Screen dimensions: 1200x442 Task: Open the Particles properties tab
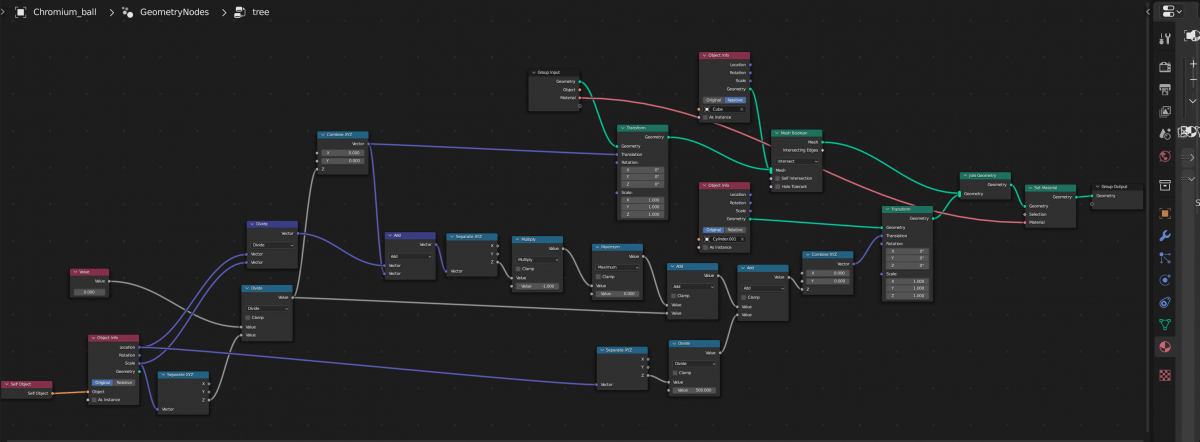click(x=1164, y=257)
